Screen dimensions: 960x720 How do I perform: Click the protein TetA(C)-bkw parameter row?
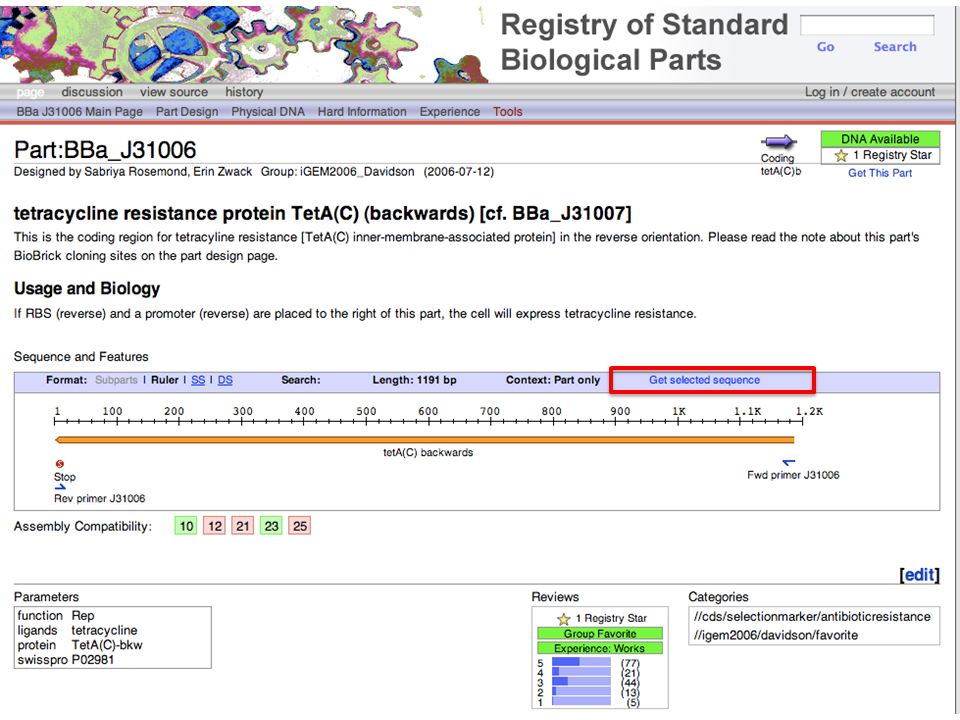click(80, 645)
